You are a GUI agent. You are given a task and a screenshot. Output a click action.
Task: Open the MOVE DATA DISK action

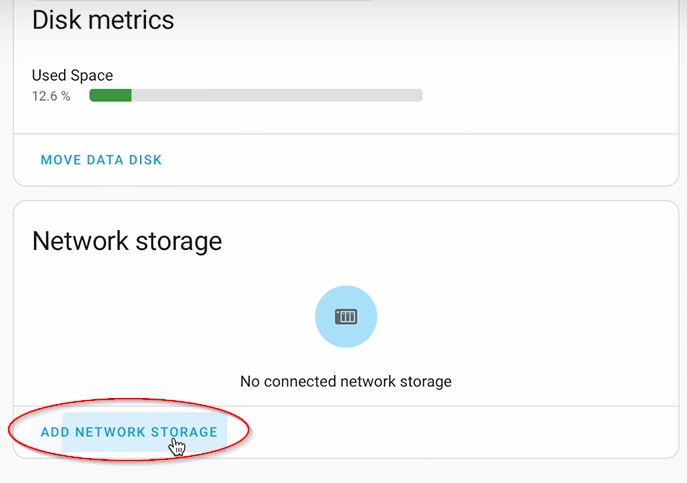(x=101, y=160)
